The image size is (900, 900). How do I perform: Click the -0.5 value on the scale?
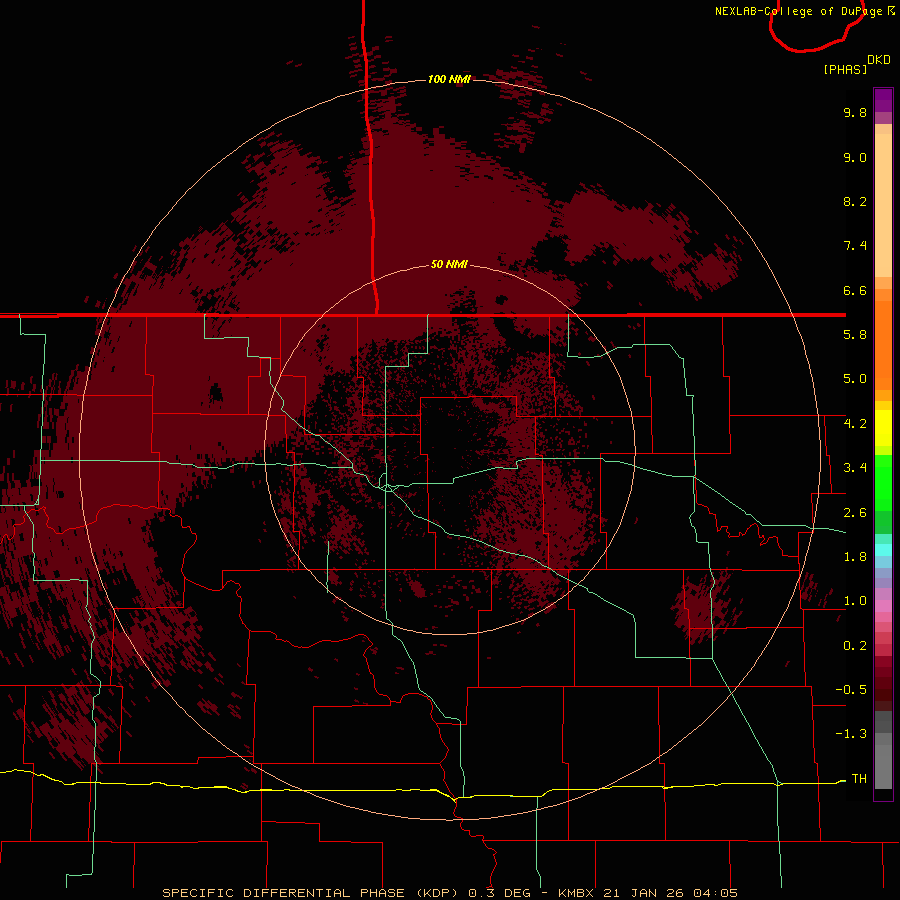851,690
